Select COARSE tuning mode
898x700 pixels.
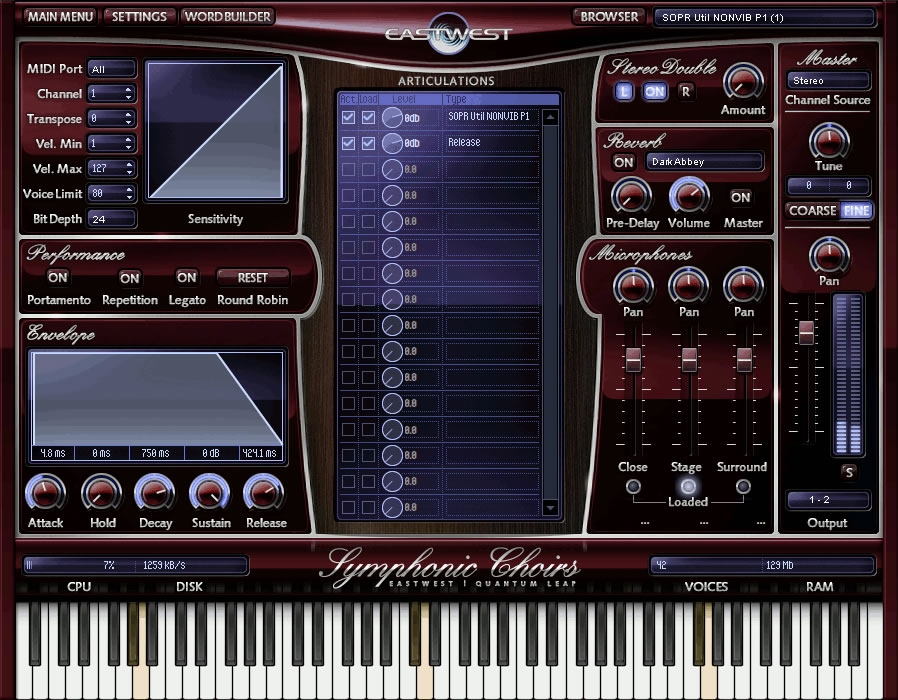click(813, 211)
